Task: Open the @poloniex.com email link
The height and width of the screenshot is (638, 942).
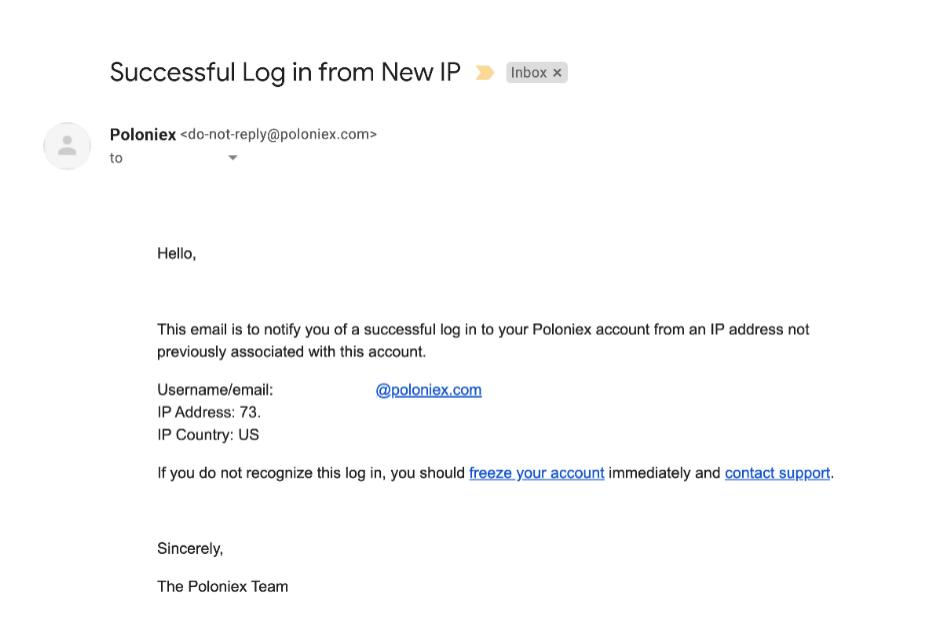Action: (428, 390)
